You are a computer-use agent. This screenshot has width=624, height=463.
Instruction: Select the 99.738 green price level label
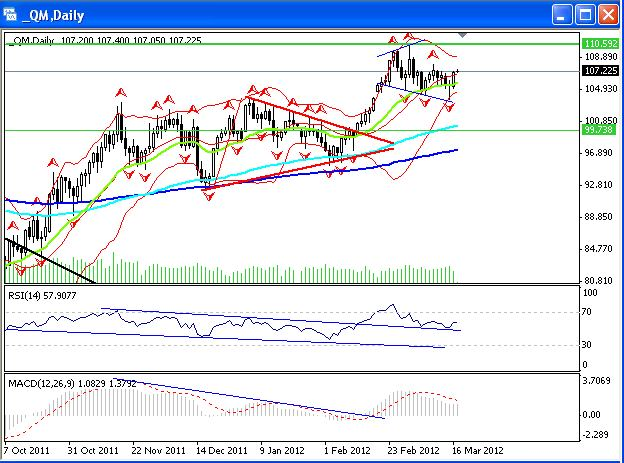point(599,129)
